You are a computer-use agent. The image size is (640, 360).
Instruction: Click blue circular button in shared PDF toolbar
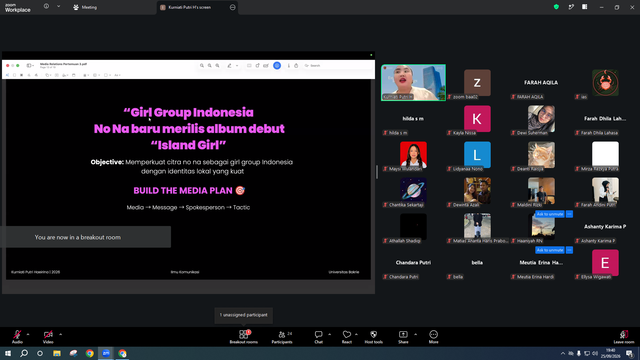[x=277, y=65]
